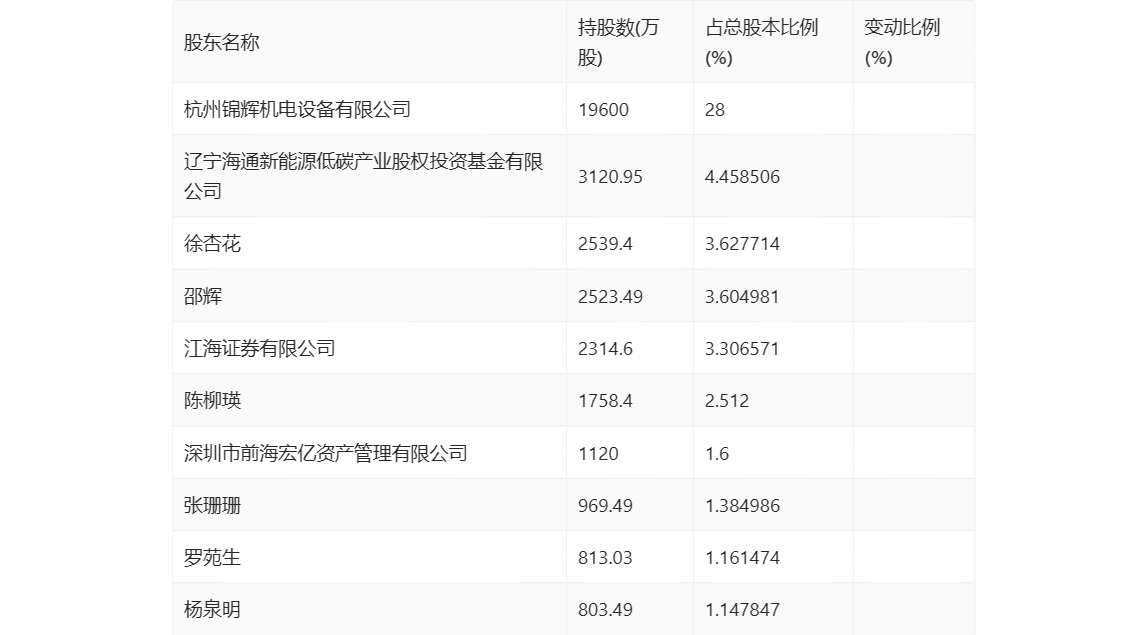Click the 1758.4 shares value

pos(605,401)
